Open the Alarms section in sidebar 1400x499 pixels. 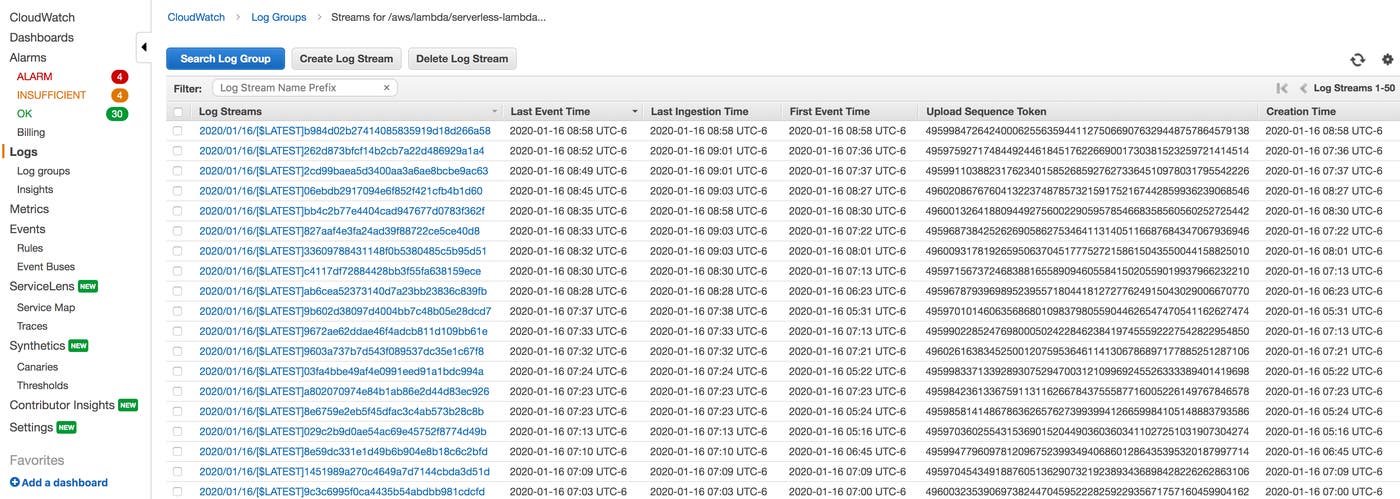(28, 58)
